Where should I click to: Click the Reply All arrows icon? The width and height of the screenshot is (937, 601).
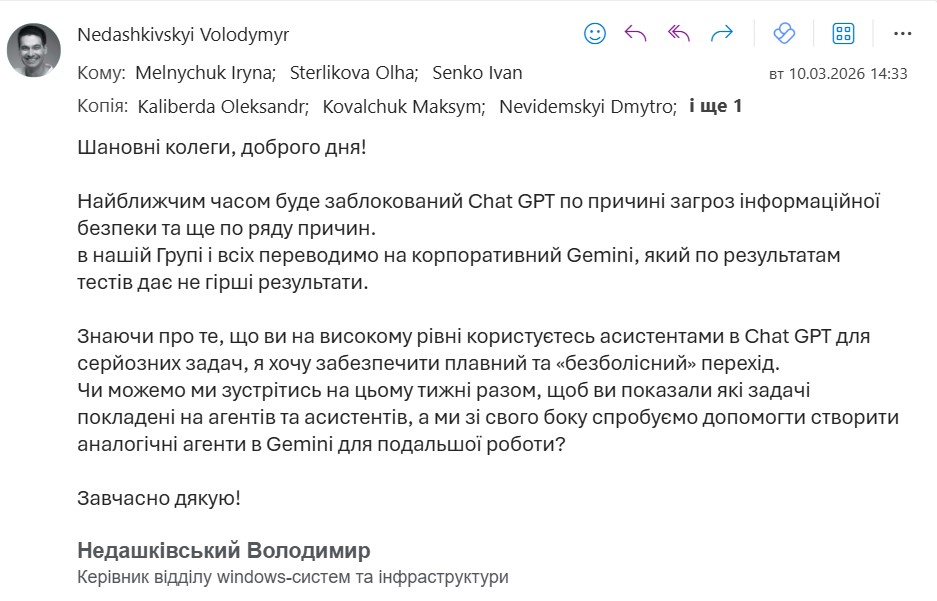[x=679, y=34]
